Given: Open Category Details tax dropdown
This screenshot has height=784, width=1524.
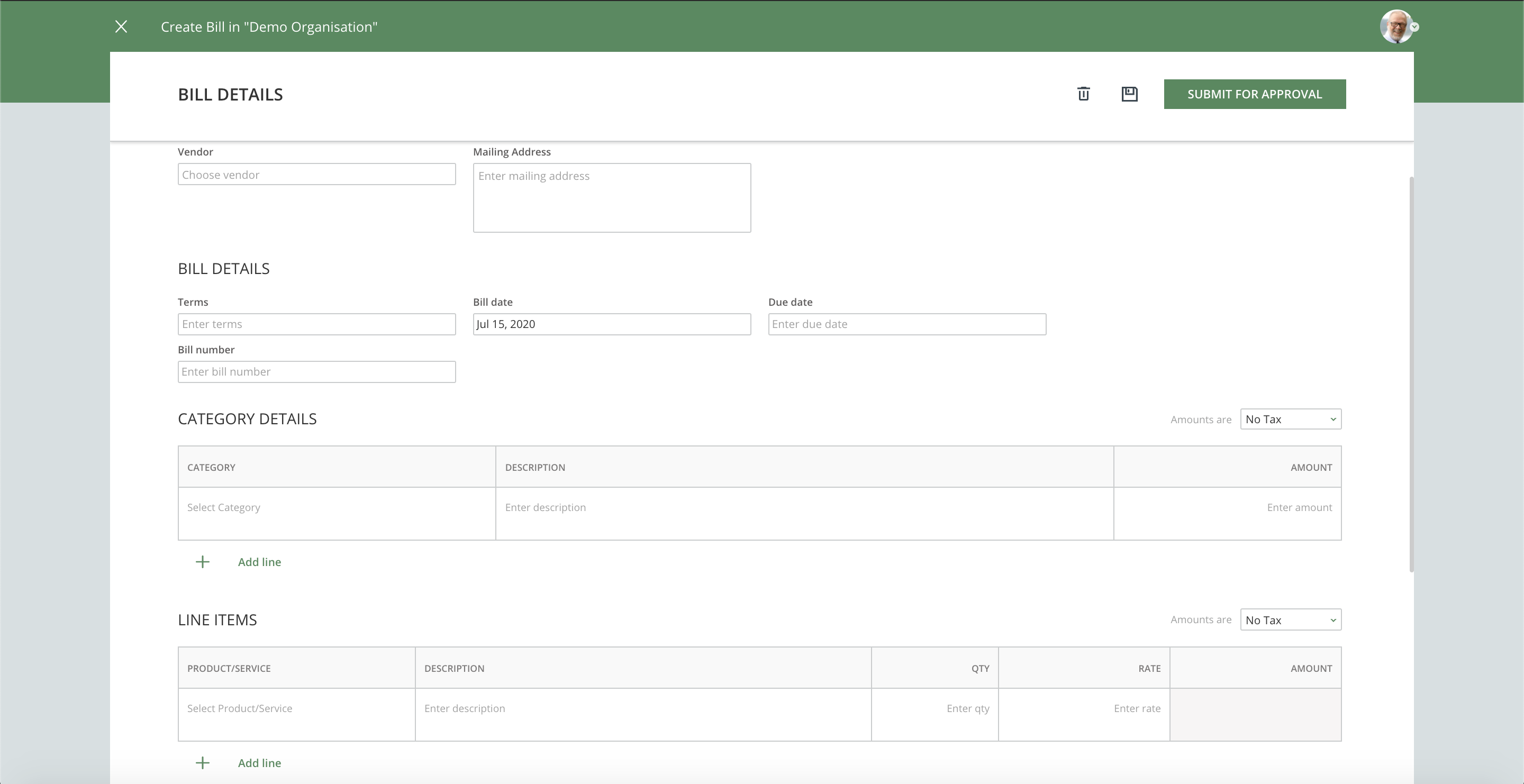Looking at the screenshot, I should (x=1290, y=419).
